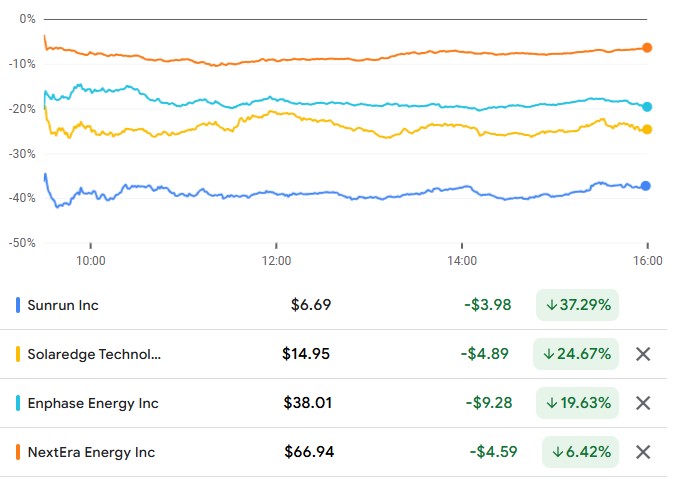Viewport: 676px width, 487px height.
Task: Click the Sunrun Inc blue color marker
Action: tap(18, 305)
